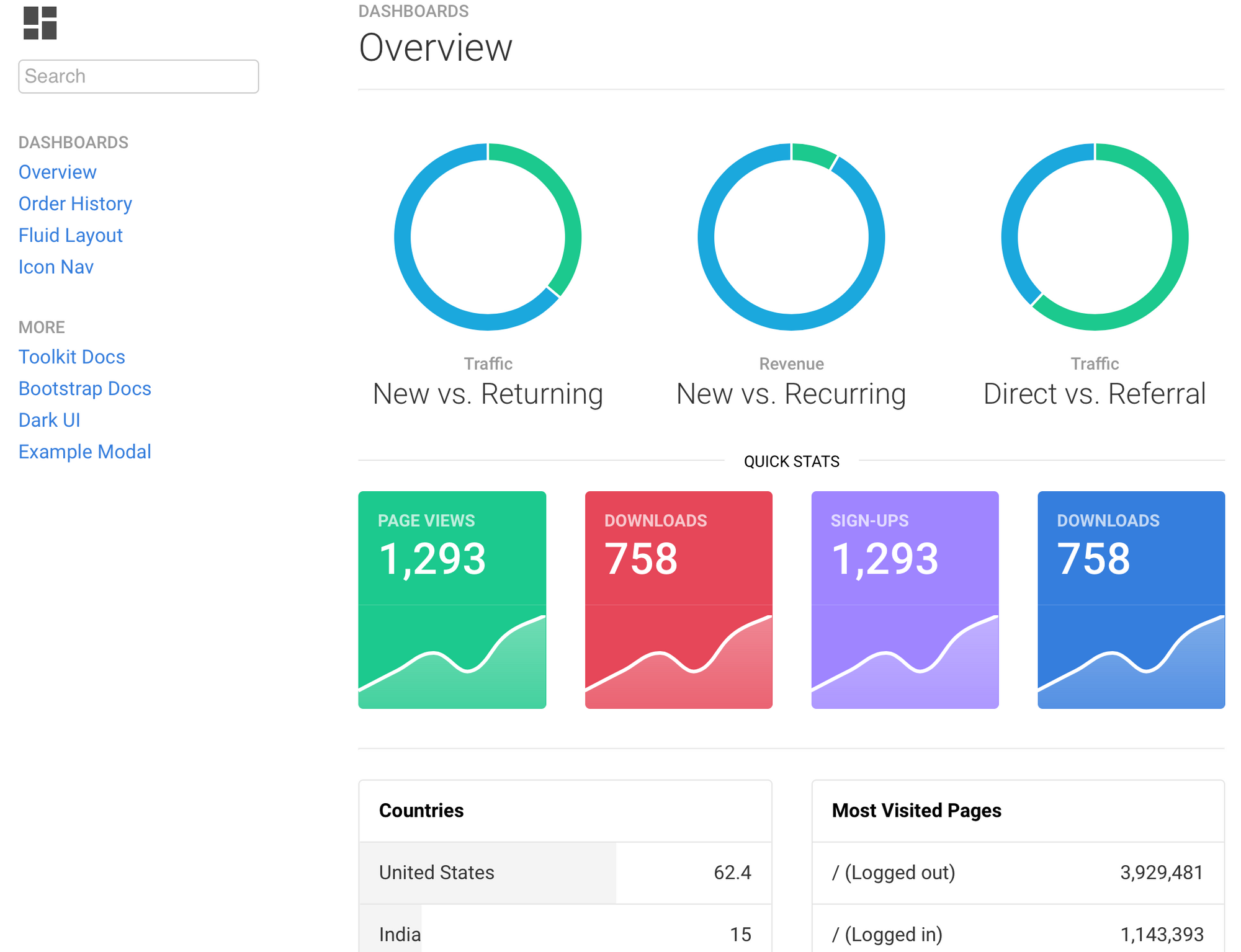The image size is (1241, 952).
Task: Open the Example Modal link
Action: (85, 450)
